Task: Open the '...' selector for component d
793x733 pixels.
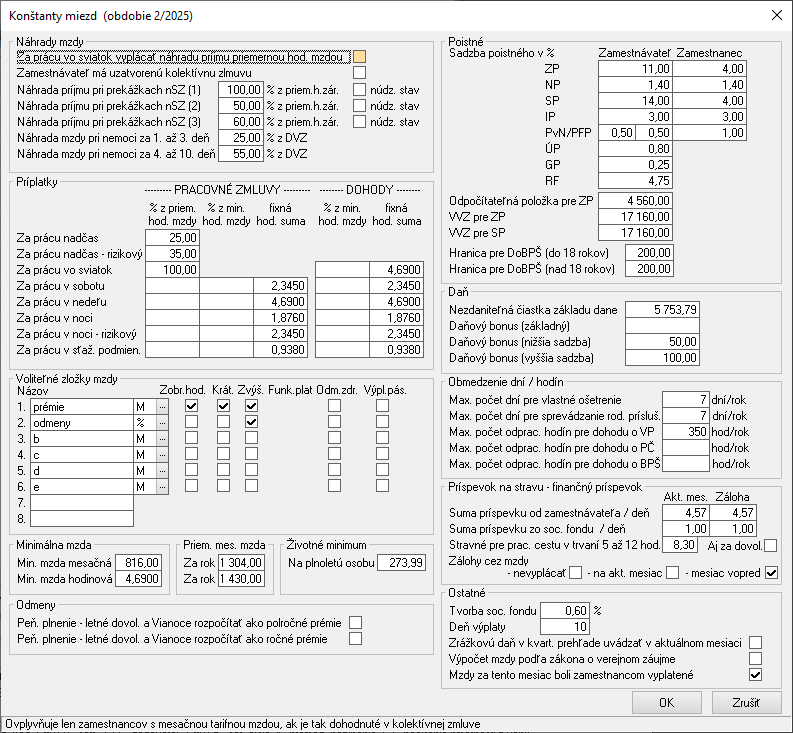Action: (x=162, y=471)
